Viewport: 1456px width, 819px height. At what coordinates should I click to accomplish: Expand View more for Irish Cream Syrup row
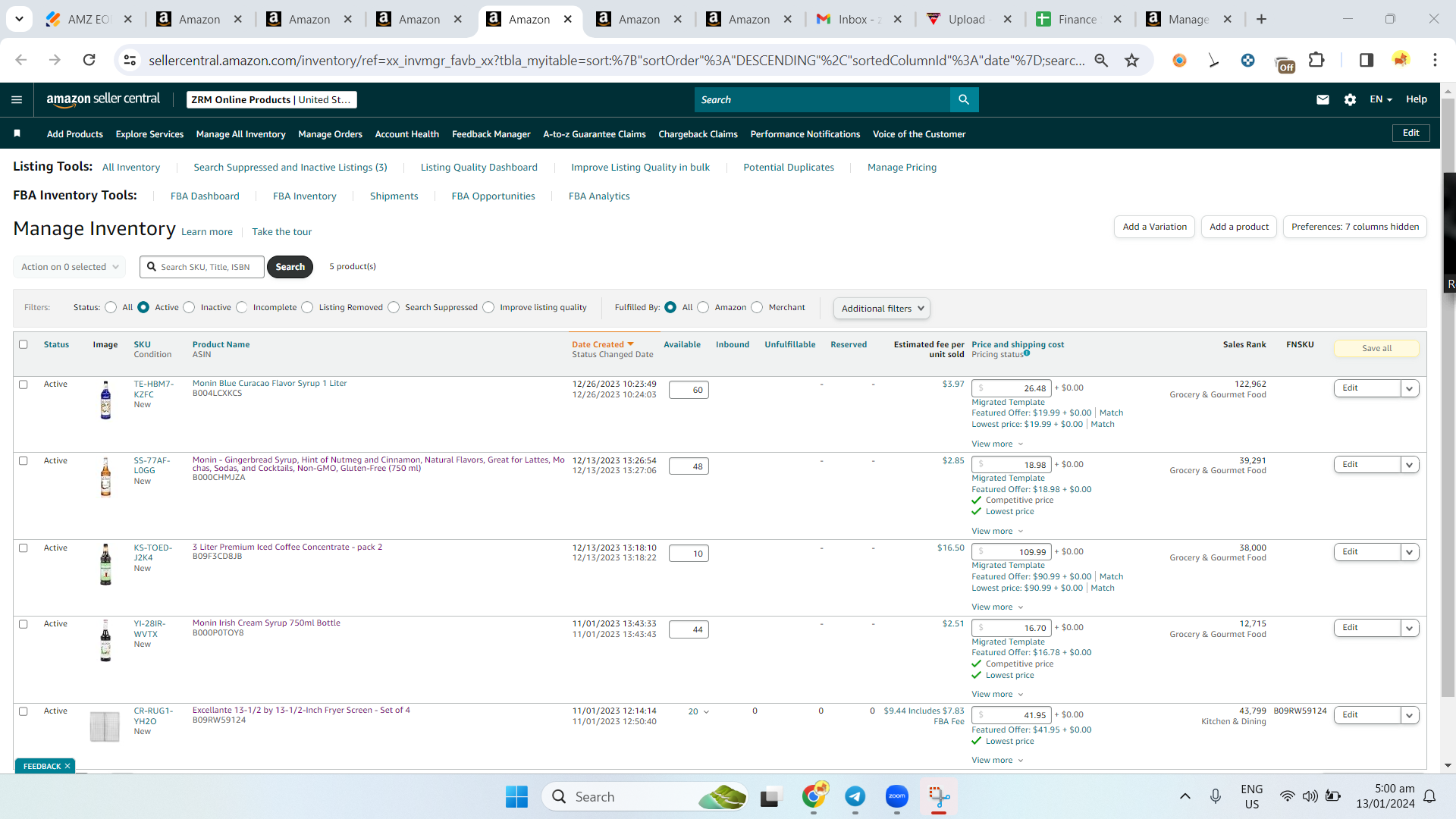pos(997,694)
